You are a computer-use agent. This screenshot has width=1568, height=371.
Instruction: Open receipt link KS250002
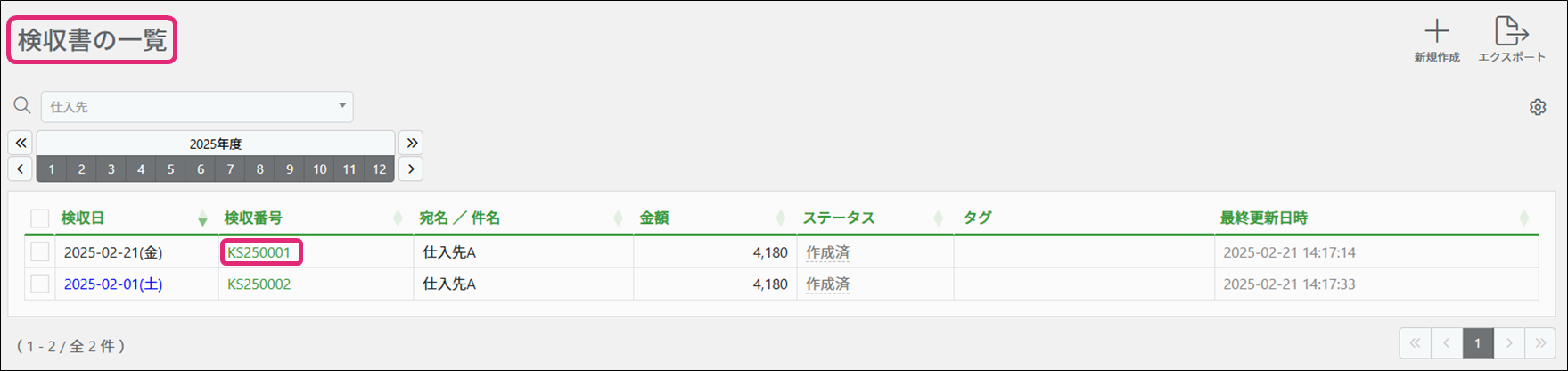pyautogui.click(x=259, y=284)
